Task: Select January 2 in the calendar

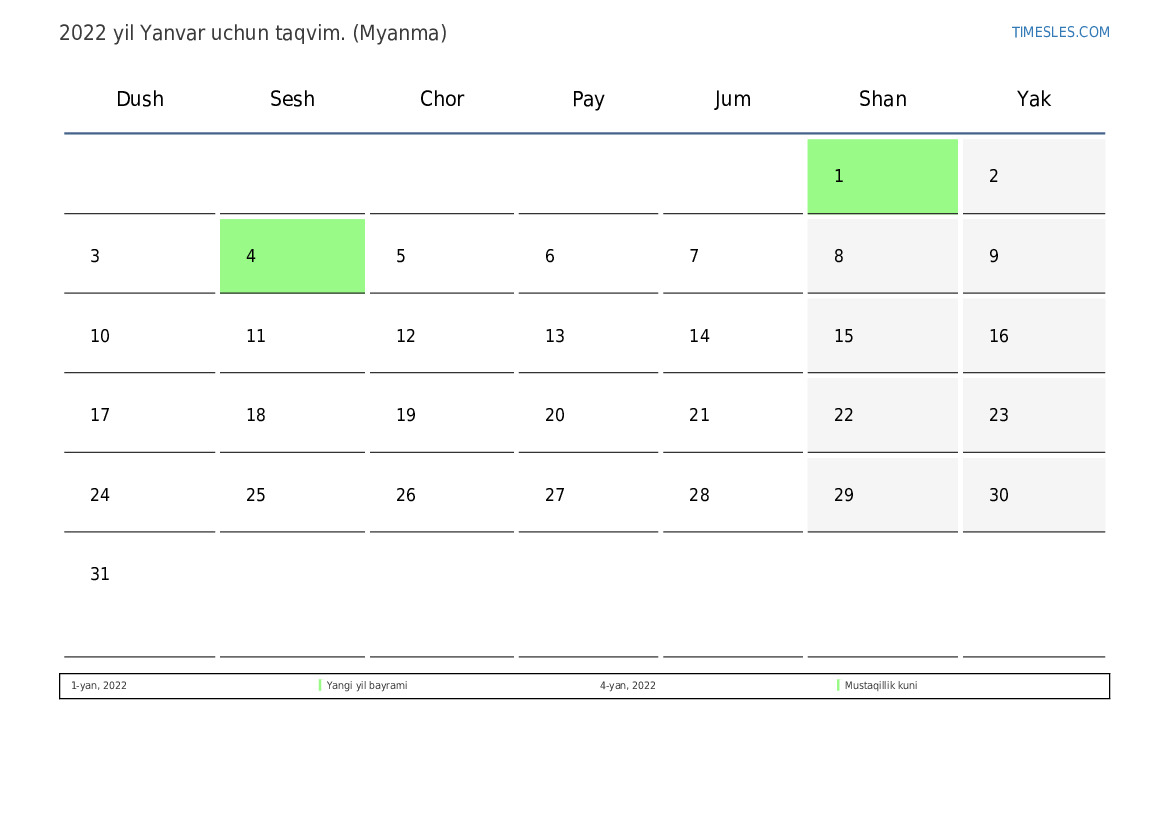Action: click(x=1033, y=176)
